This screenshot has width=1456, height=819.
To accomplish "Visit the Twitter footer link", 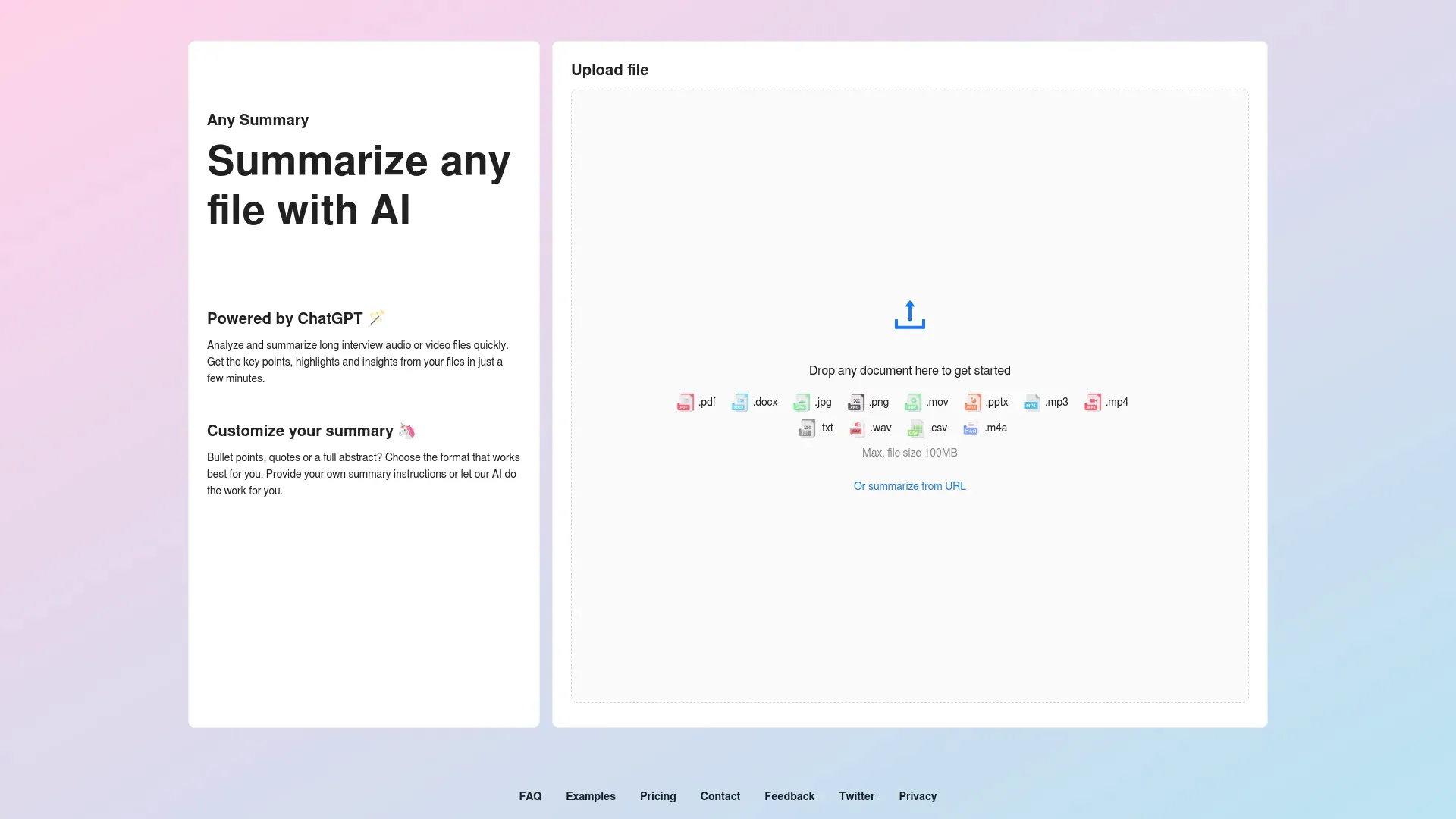I will click(x=856, y=796).
